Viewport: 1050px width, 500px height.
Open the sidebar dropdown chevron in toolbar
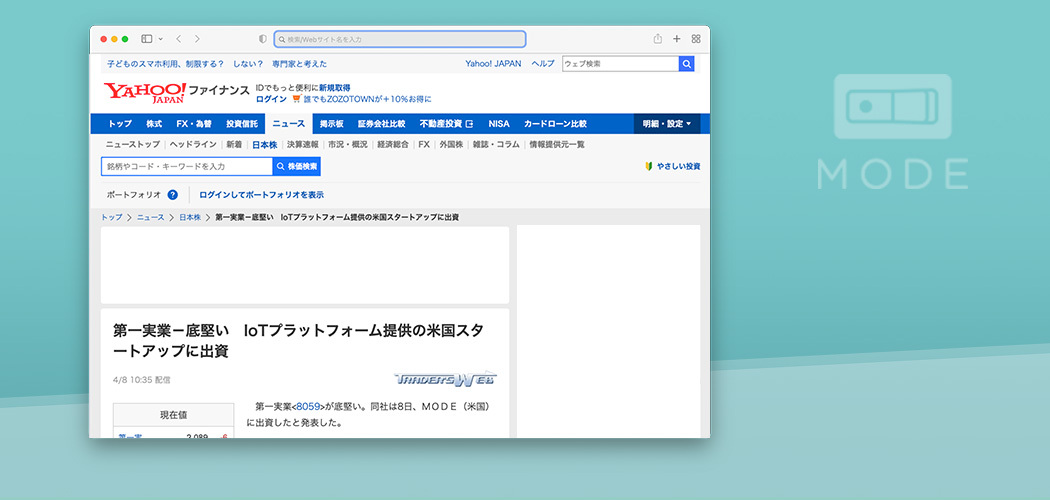pos(160,39)
